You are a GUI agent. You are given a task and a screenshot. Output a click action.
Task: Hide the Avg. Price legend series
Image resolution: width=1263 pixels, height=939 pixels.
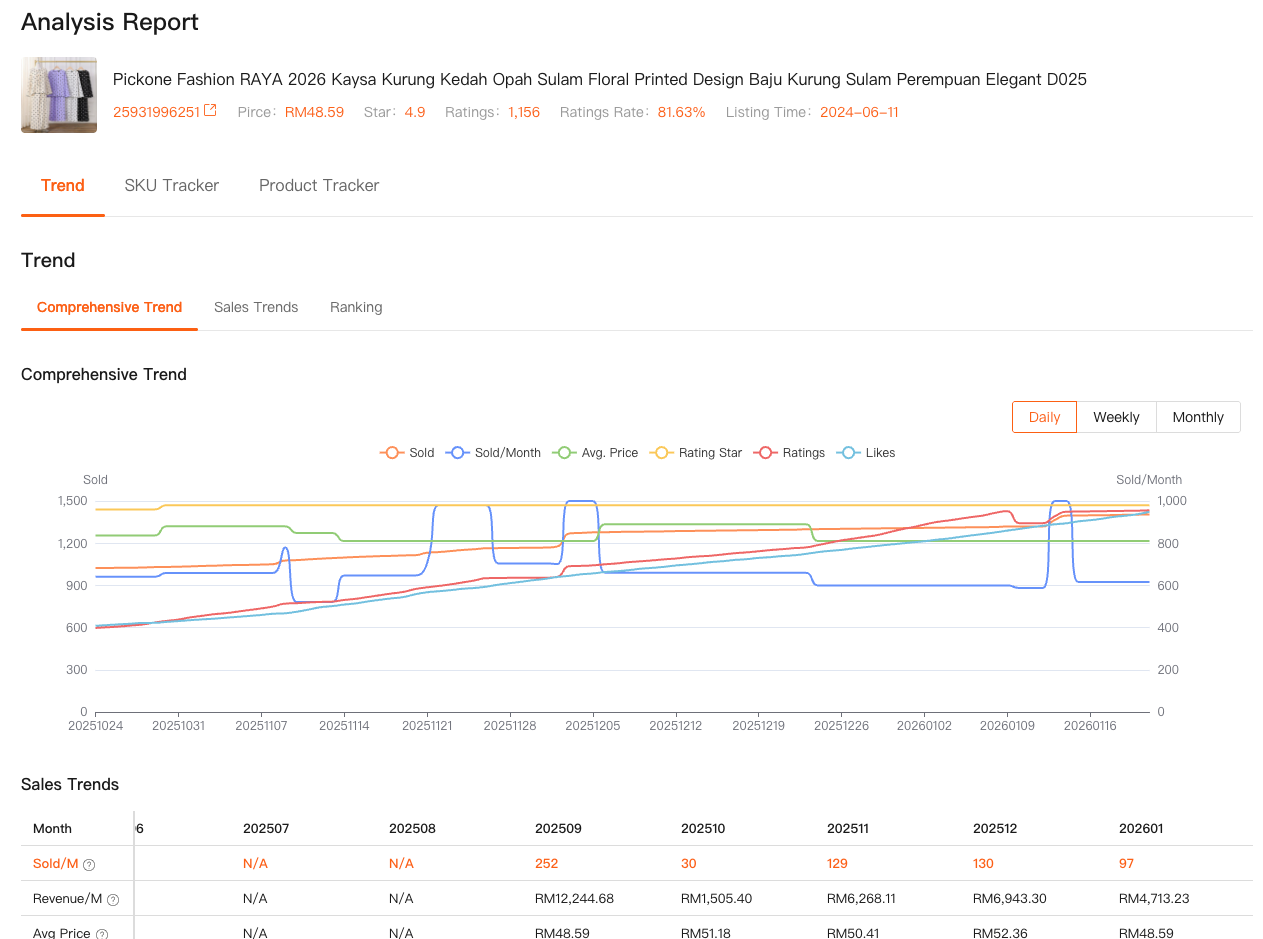point(565,453)
